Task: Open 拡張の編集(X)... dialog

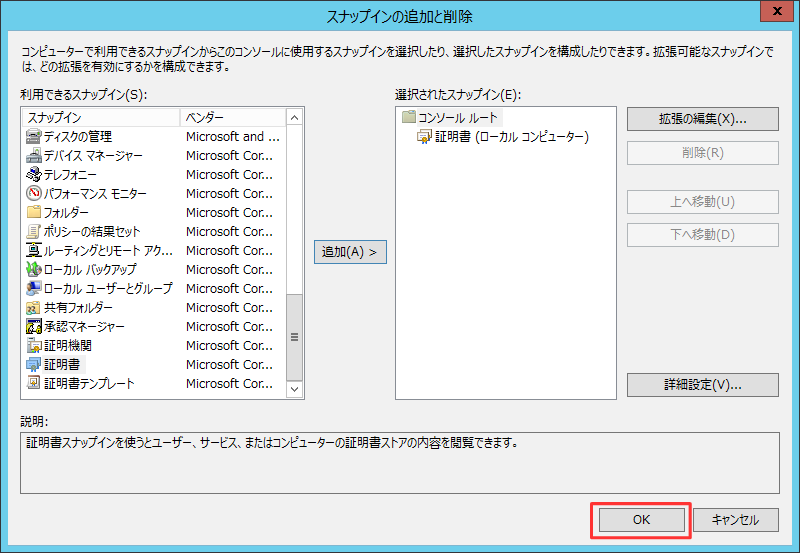Action: tap(703, 119)
